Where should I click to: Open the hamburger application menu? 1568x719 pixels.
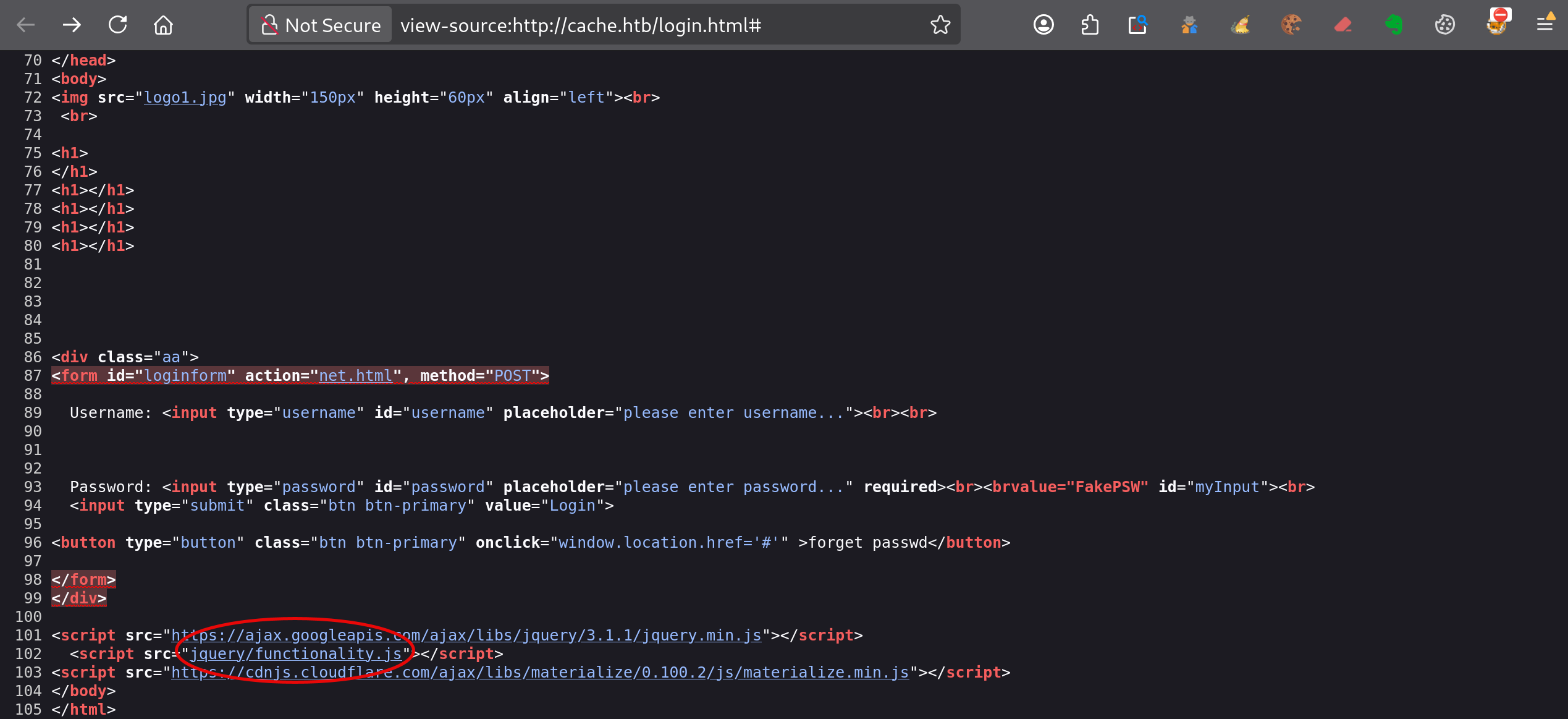point(1546,24)
